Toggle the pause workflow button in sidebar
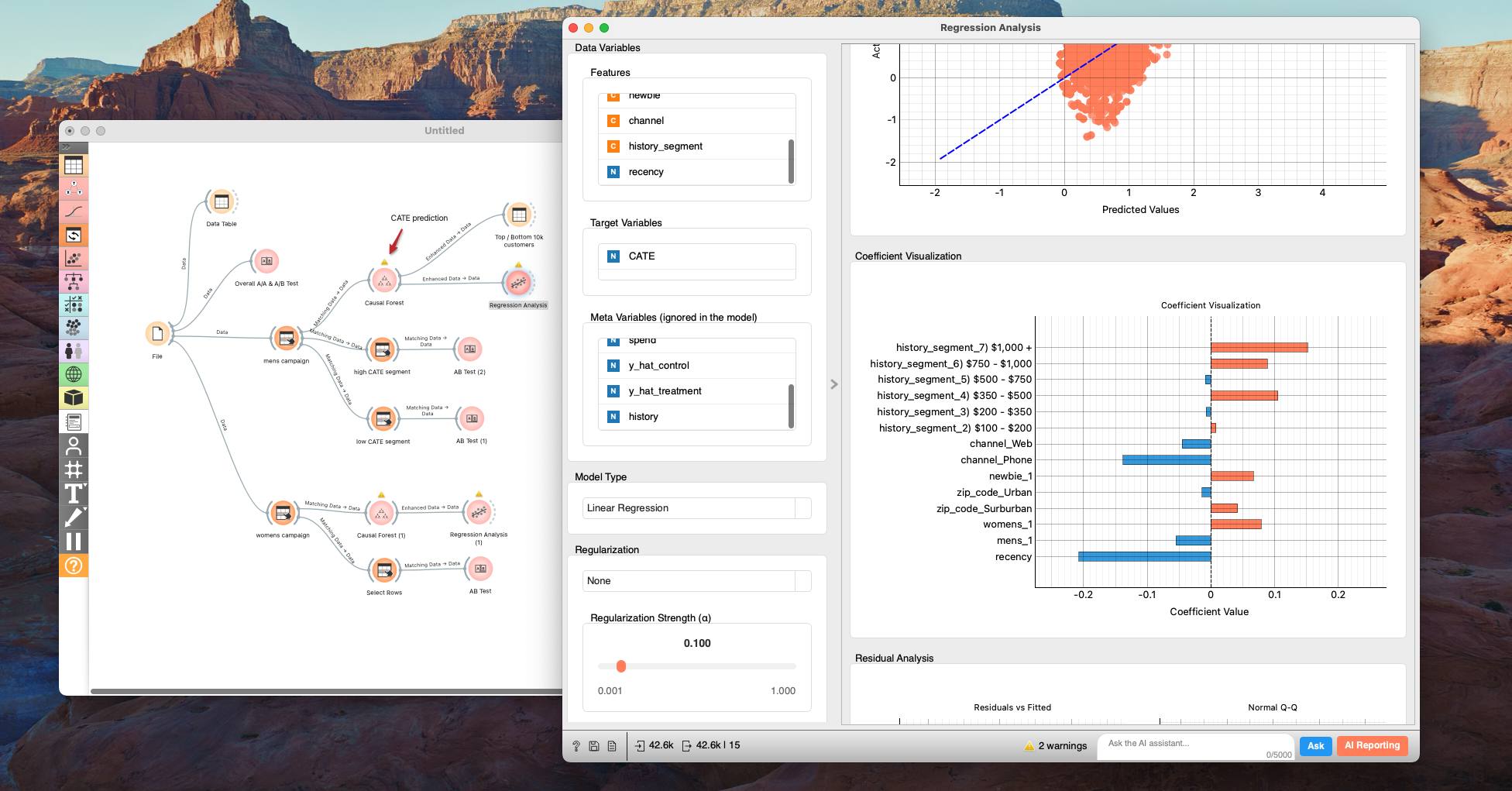This screenshot has height=791, width=1512. click(74, 542)
